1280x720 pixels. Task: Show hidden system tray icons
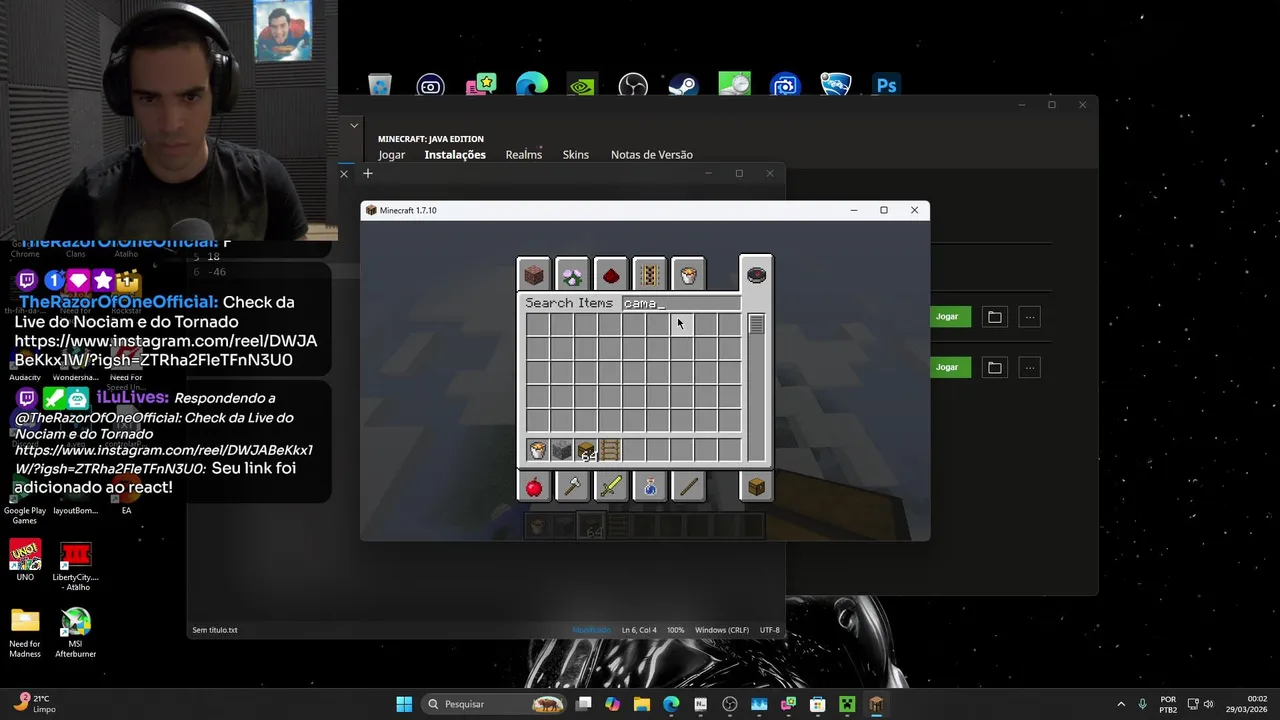tap(1120, 704)
